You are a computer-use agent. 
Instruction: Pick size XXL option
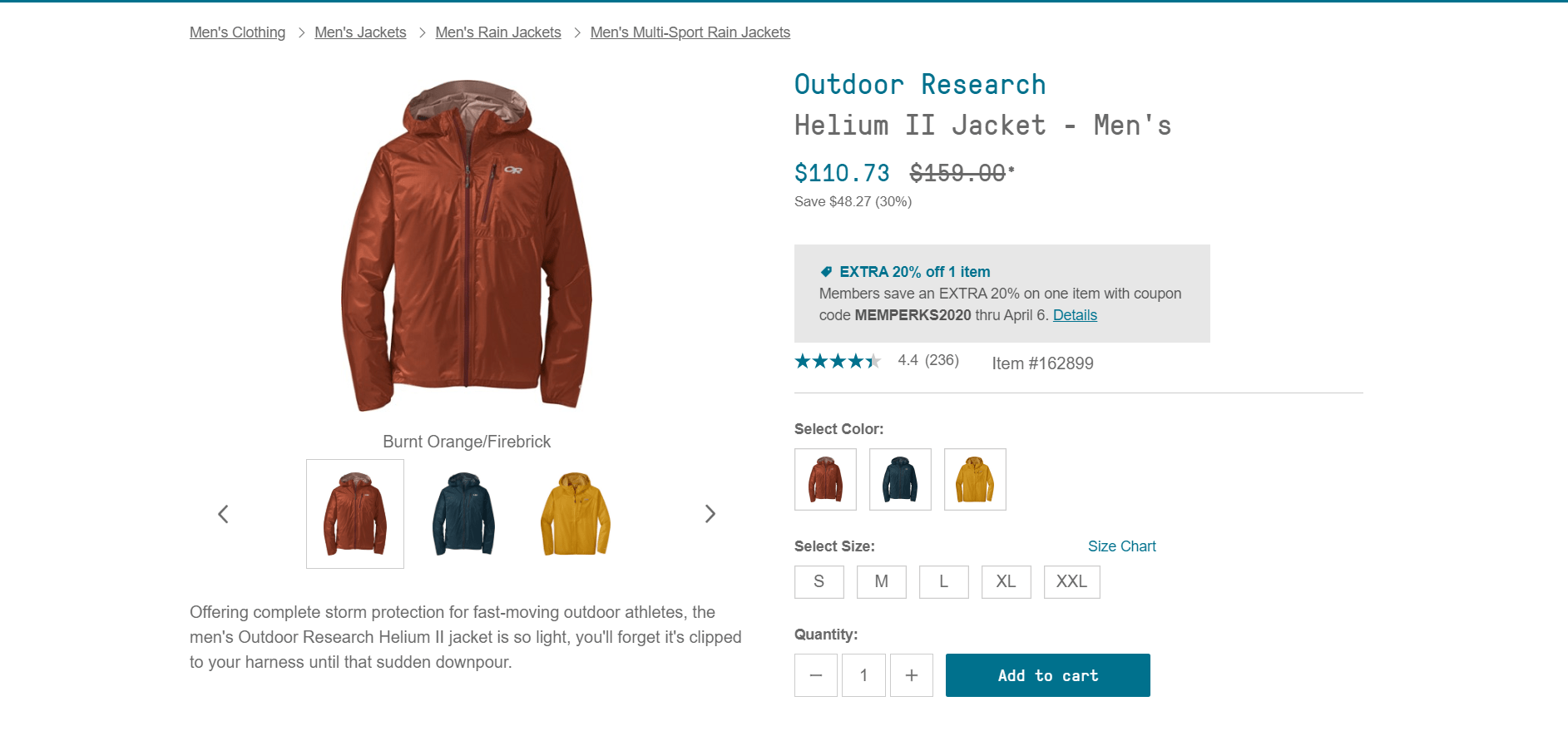tap(1072, 582)
